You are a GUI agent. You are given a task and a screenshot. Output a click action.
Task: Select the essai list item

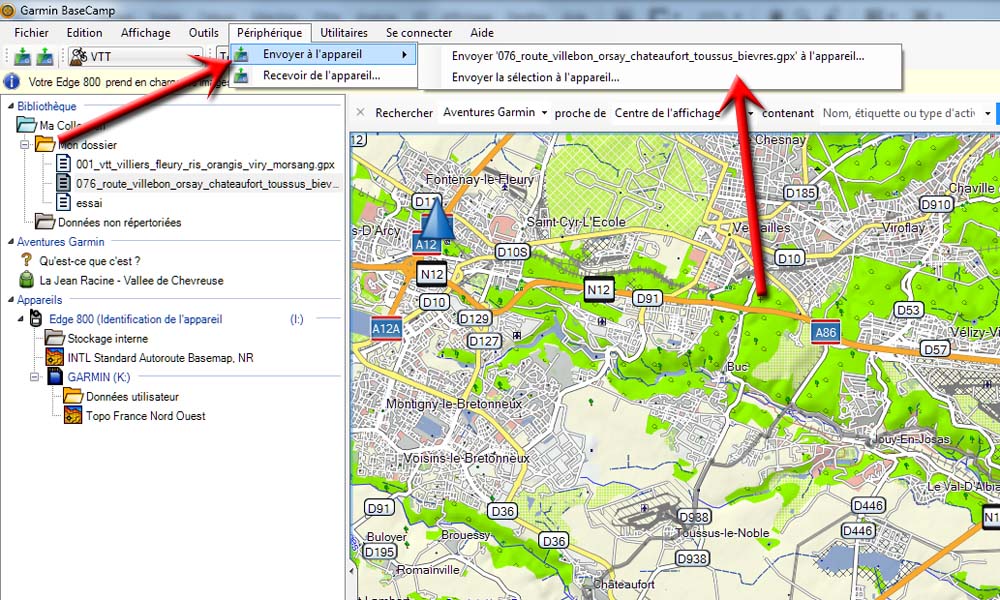[89, 203]
